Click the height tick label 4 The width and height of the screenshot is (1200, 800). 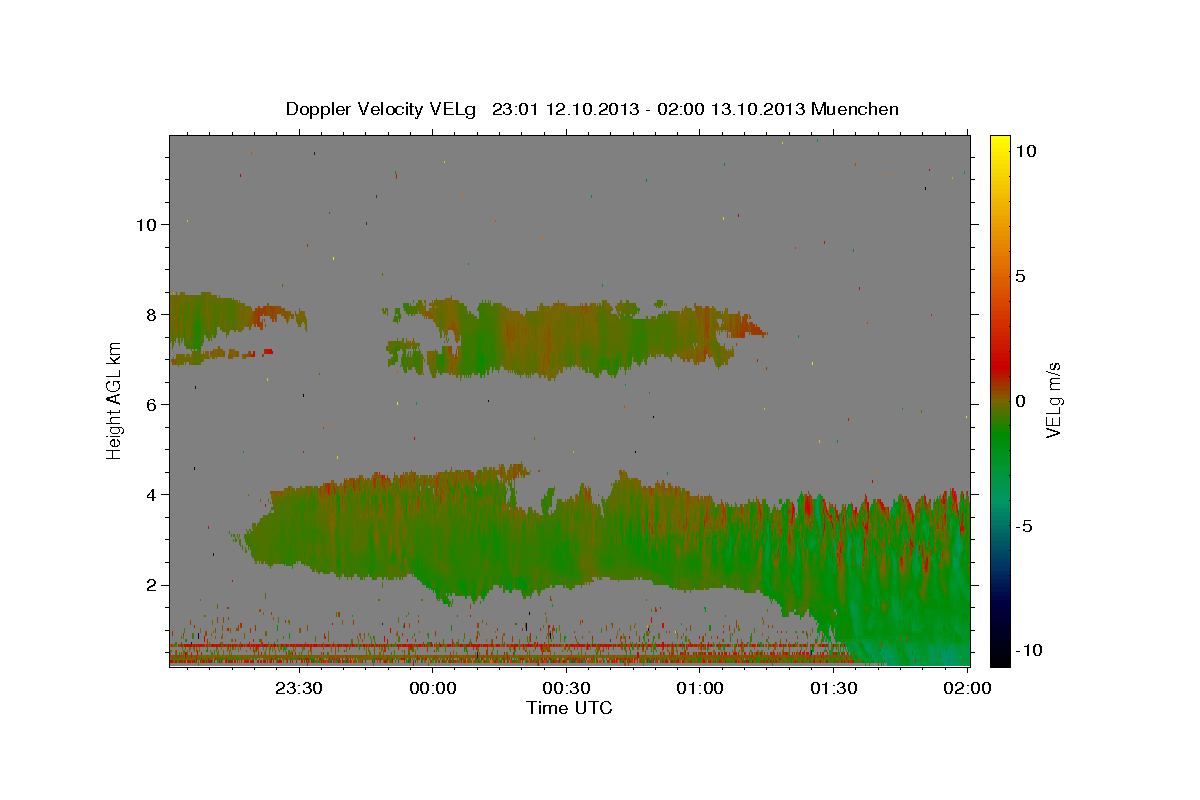click(153, 494)
